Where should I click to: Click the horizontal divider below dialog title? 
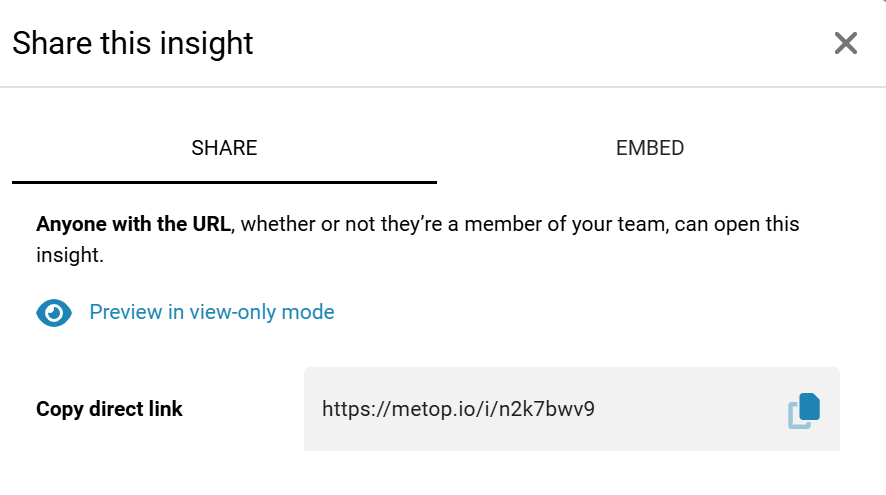point(443,87)
